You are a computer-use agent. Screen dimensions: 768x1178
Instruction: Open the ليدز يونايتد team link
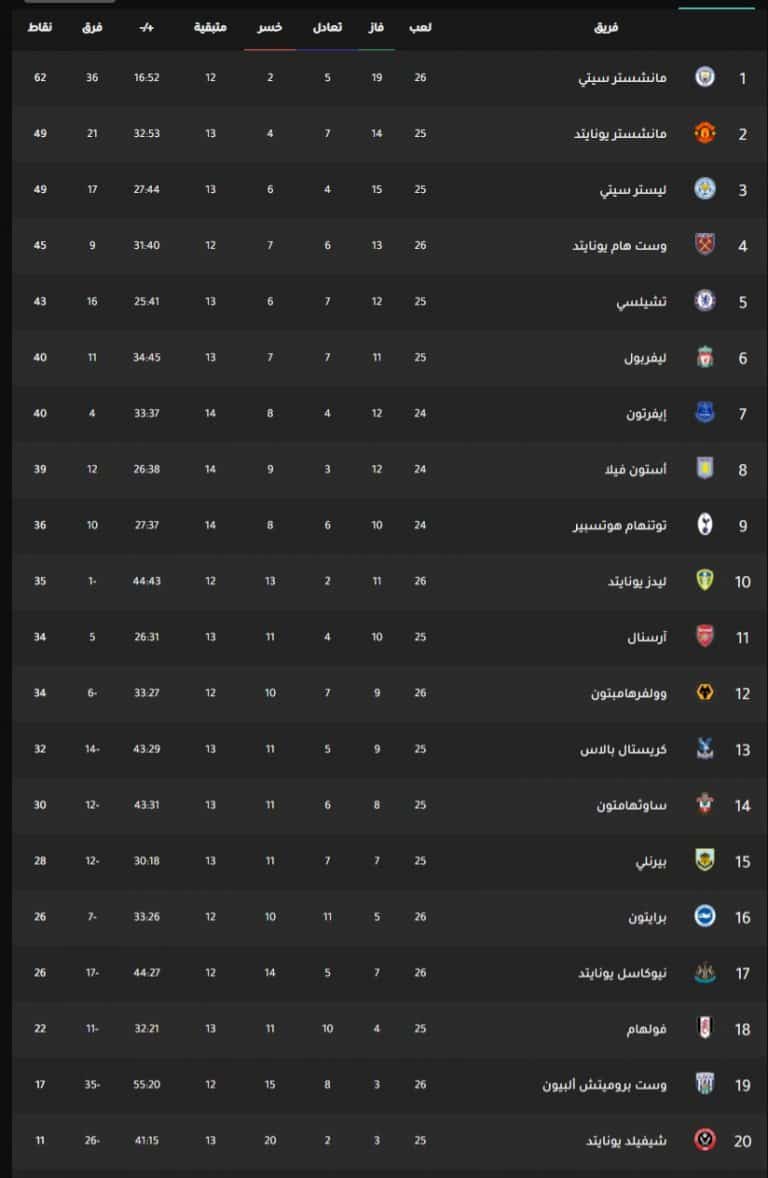pos(637,581)
